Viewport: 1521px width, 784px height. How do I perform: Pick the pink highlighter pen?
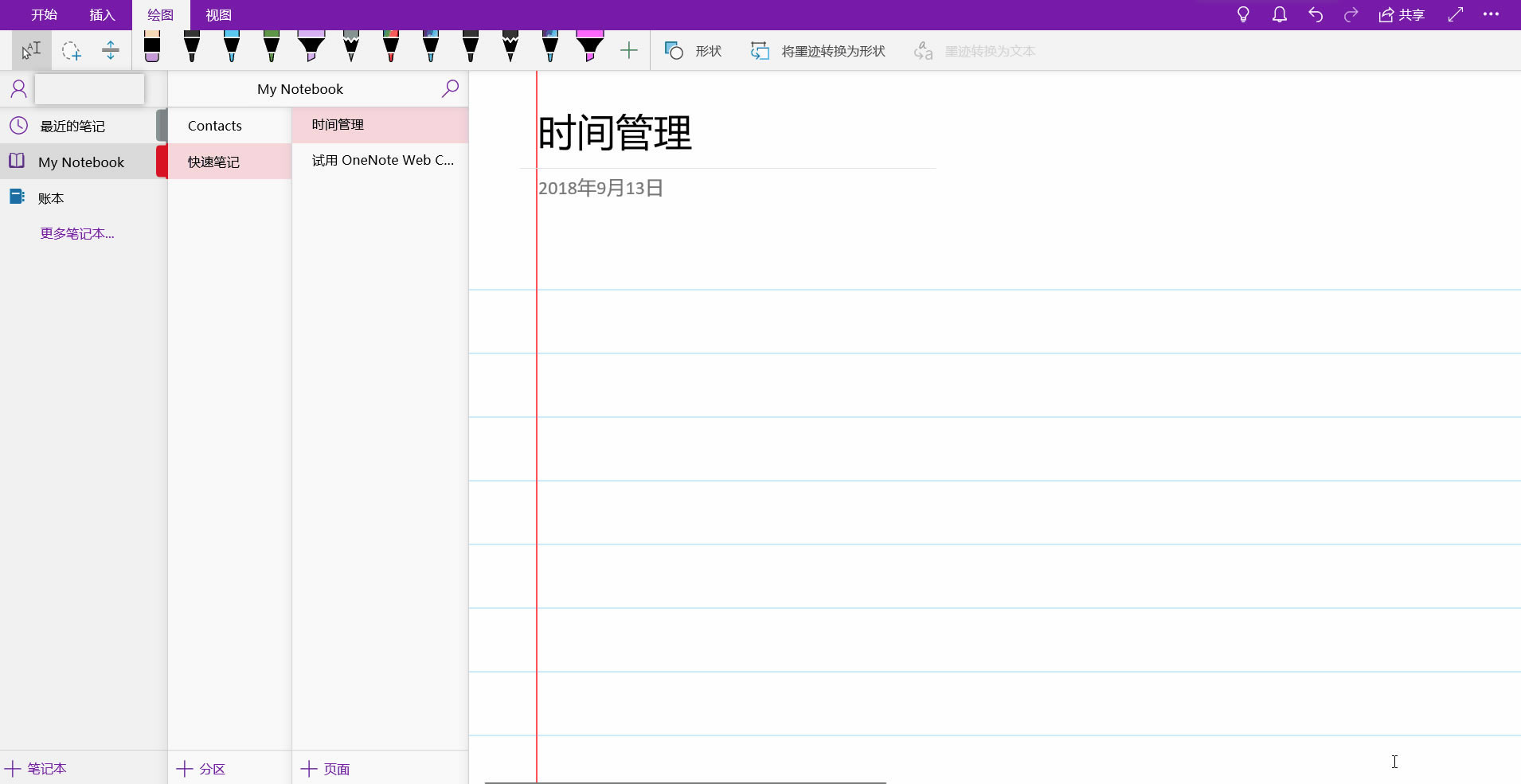589,49
